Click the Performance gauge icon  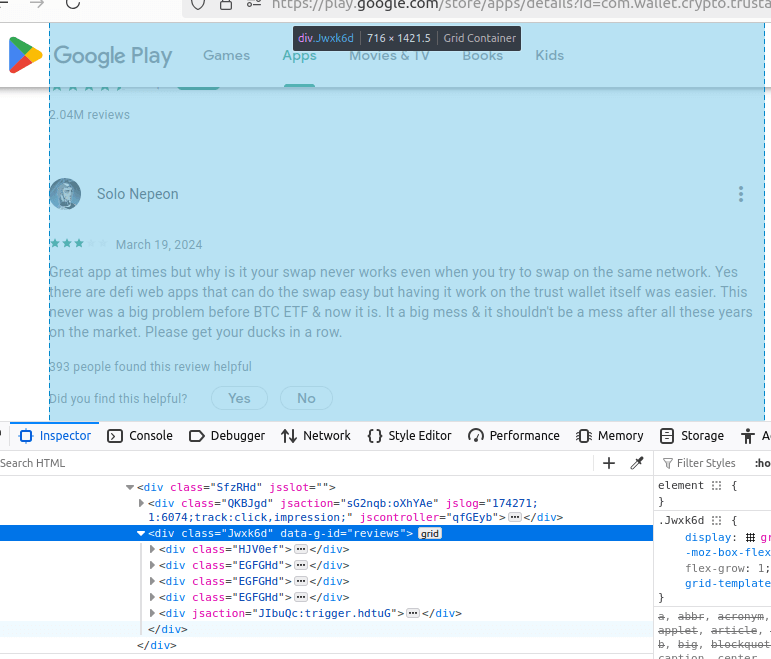point(475,436)
